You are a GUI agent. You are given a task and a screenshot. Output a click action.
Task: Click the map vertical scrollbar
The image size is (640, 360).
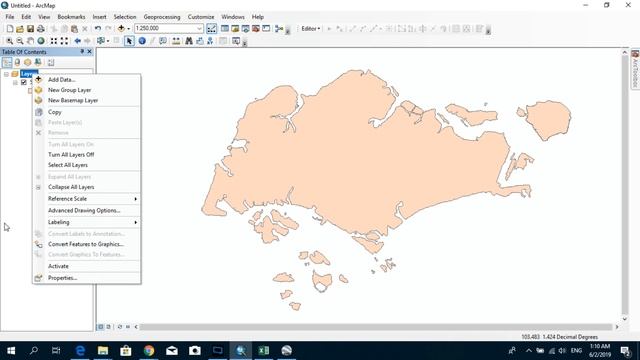[625, 184]
